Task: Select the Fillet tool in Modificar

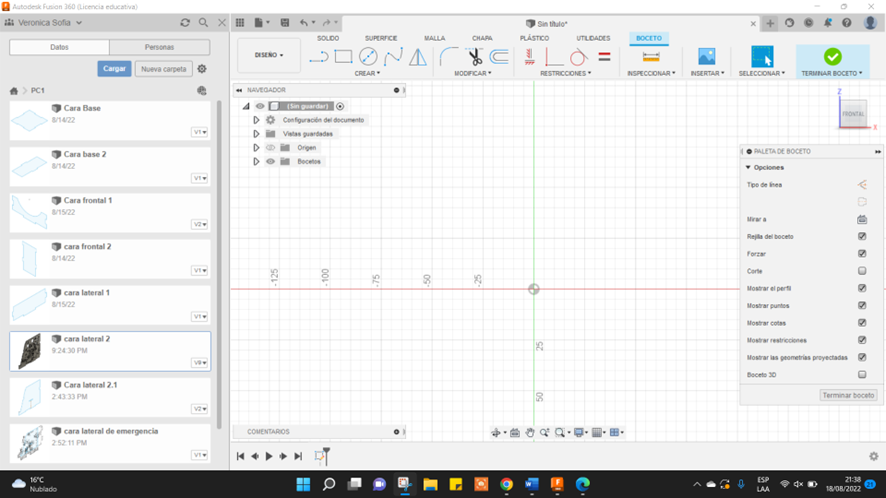Action: [x=449, y=57]
